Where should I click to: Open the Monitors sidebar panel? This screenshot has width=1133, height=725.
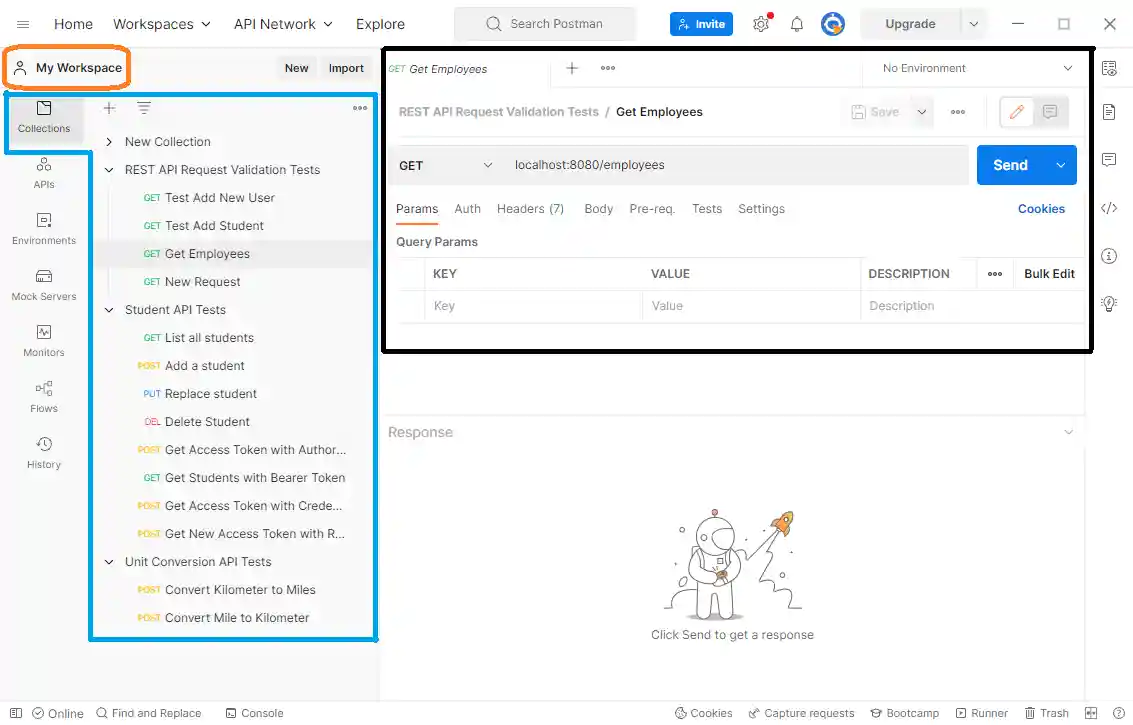[44, 340]
